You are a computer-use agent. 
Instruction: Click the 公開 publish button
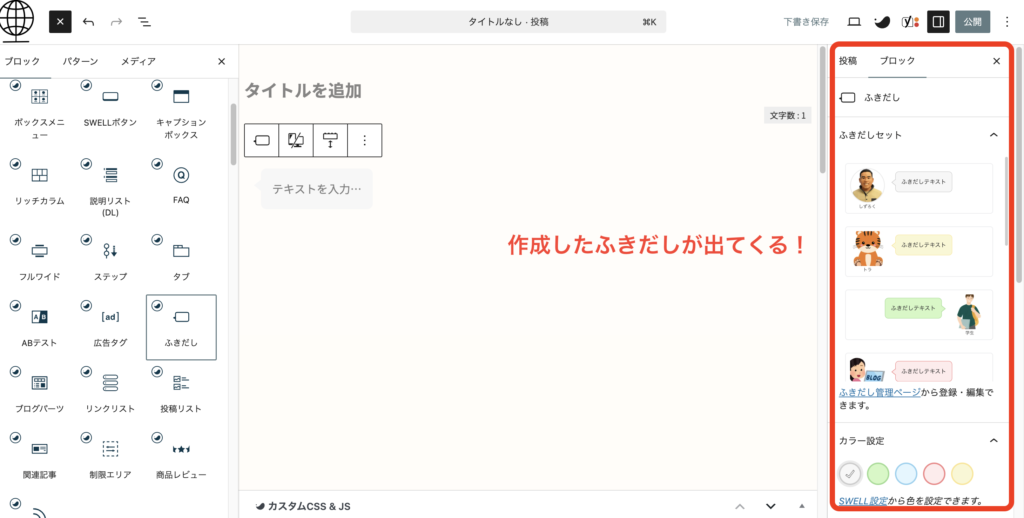pos(972,21)
